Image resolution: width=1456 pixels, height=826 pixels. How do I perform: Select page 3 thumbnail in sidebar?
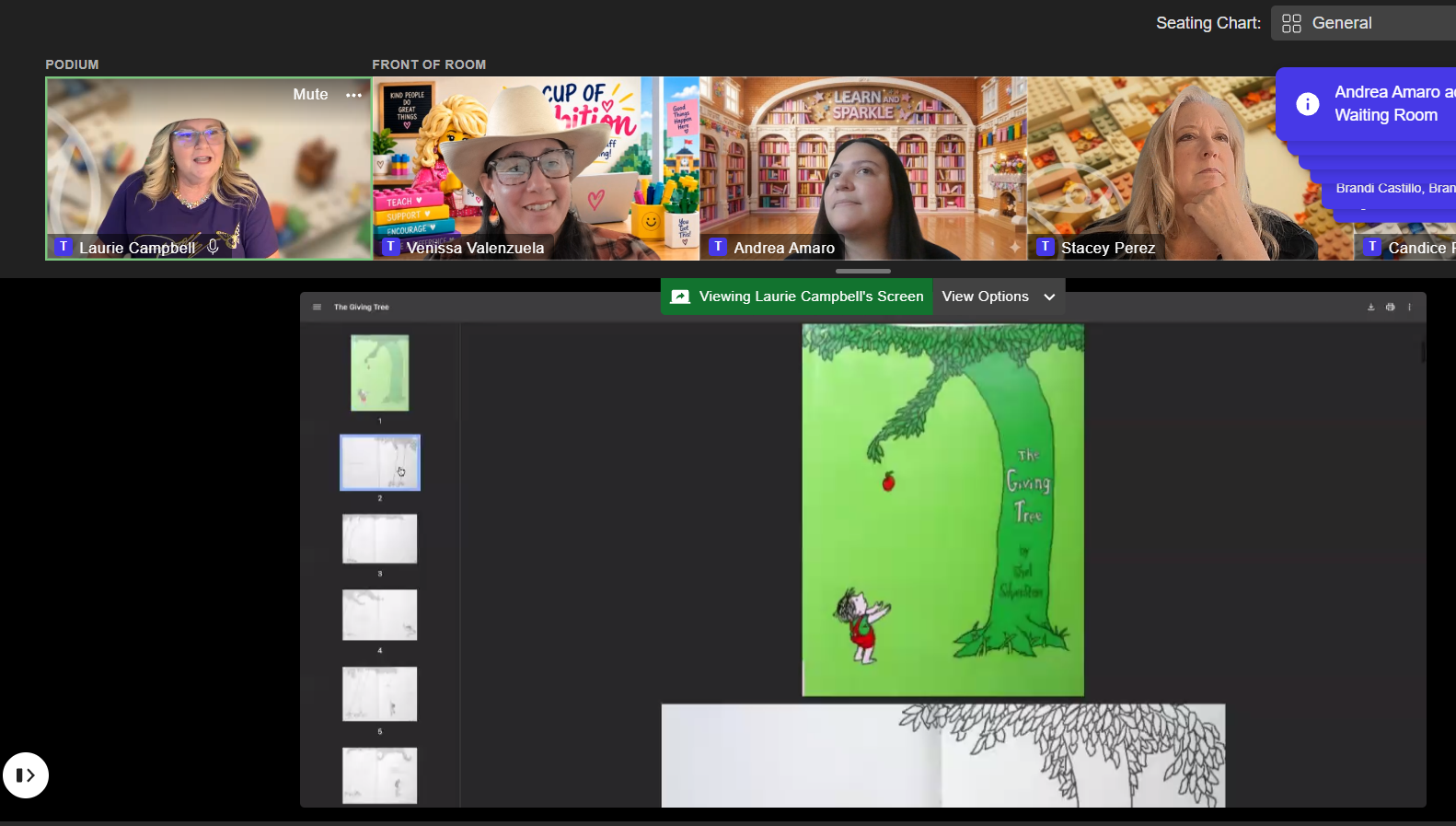(380, 539)
